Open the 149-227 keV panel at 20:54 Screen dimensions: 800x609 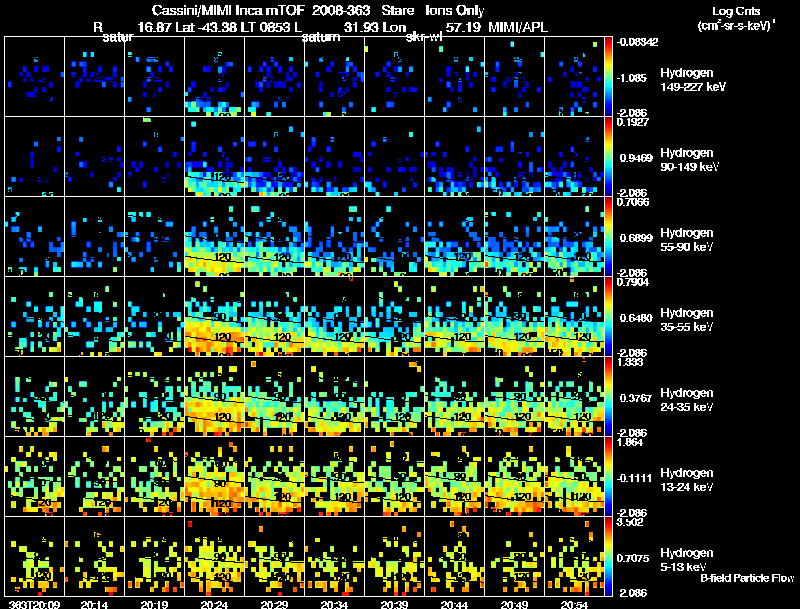(x=574, y=77)
